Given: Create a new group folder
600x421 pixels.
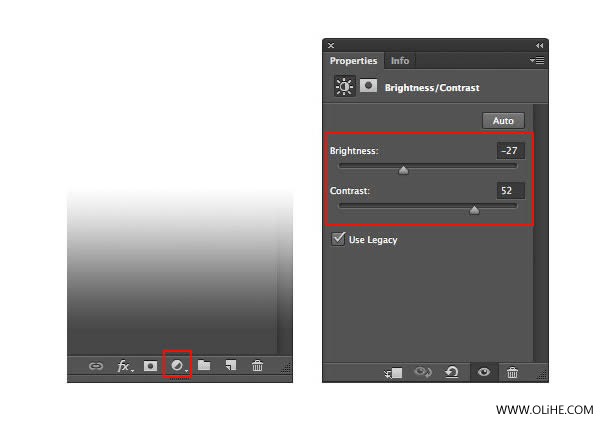Looking at the screenshot, I should [204, 366].
